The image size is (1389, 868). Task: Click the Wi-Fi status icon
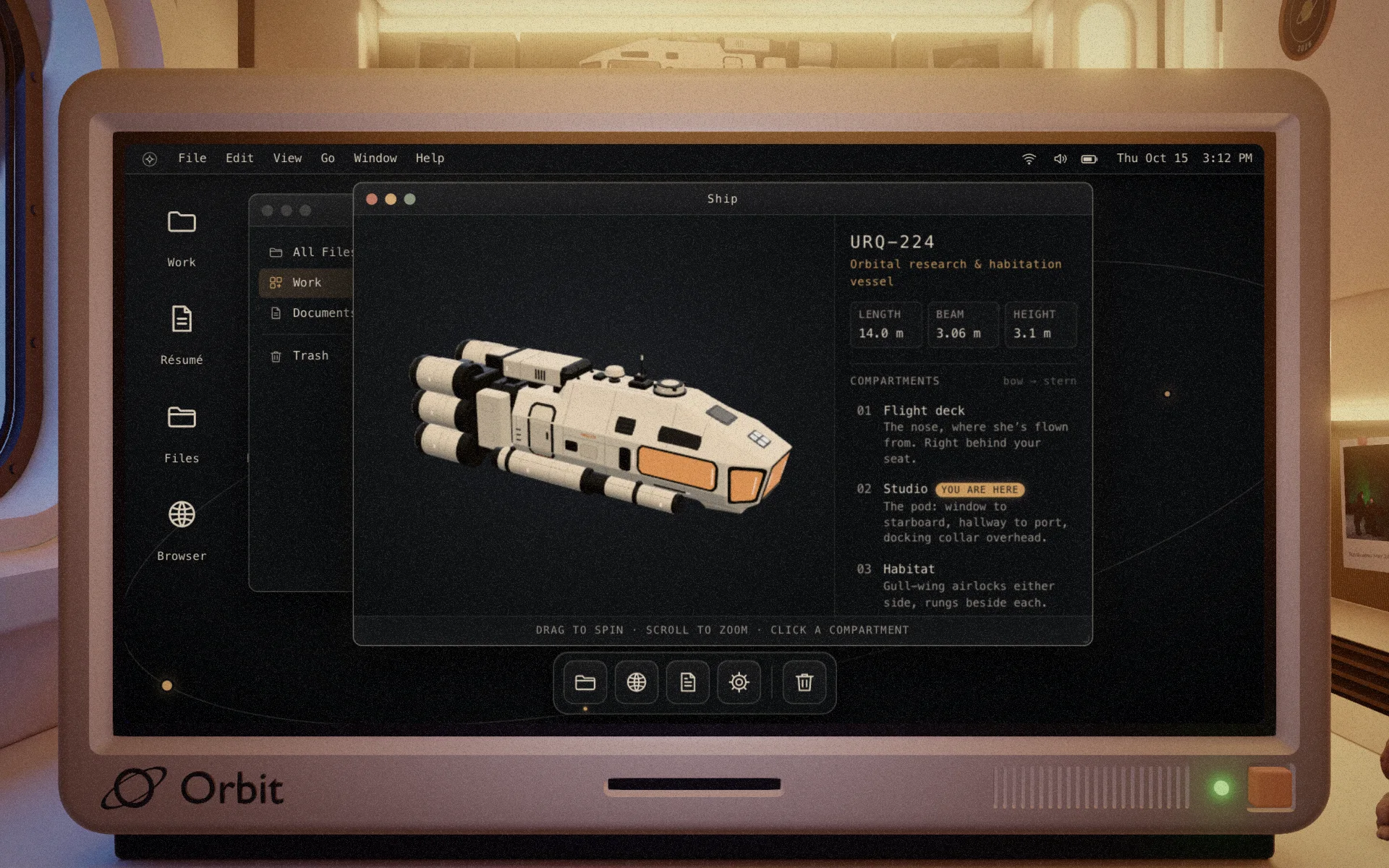click(x=1029, y=158)
